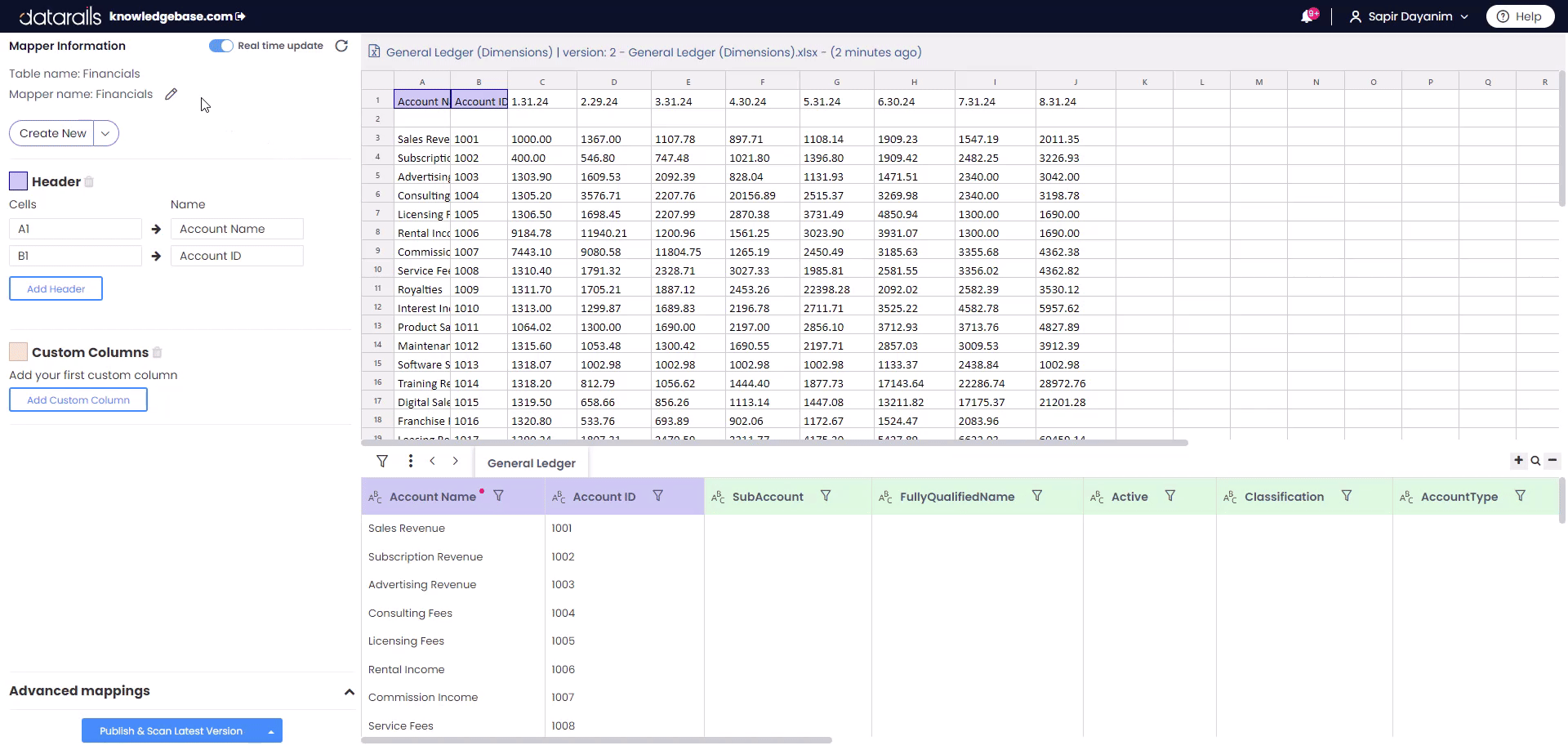This screenshot has width=1568, height=750.
Task: Open the notifications bell
Action: 1307,16
